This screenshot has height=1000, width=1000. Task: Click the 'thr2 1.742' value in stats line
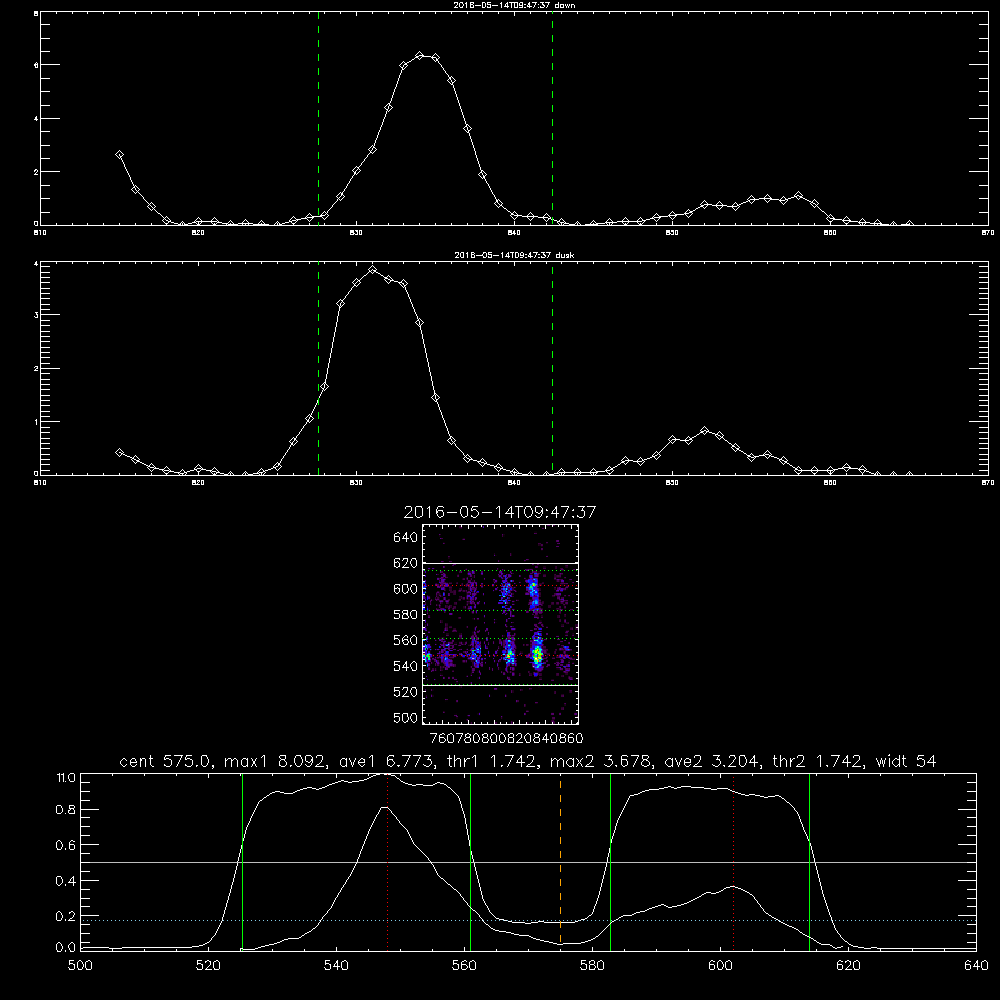818,761
